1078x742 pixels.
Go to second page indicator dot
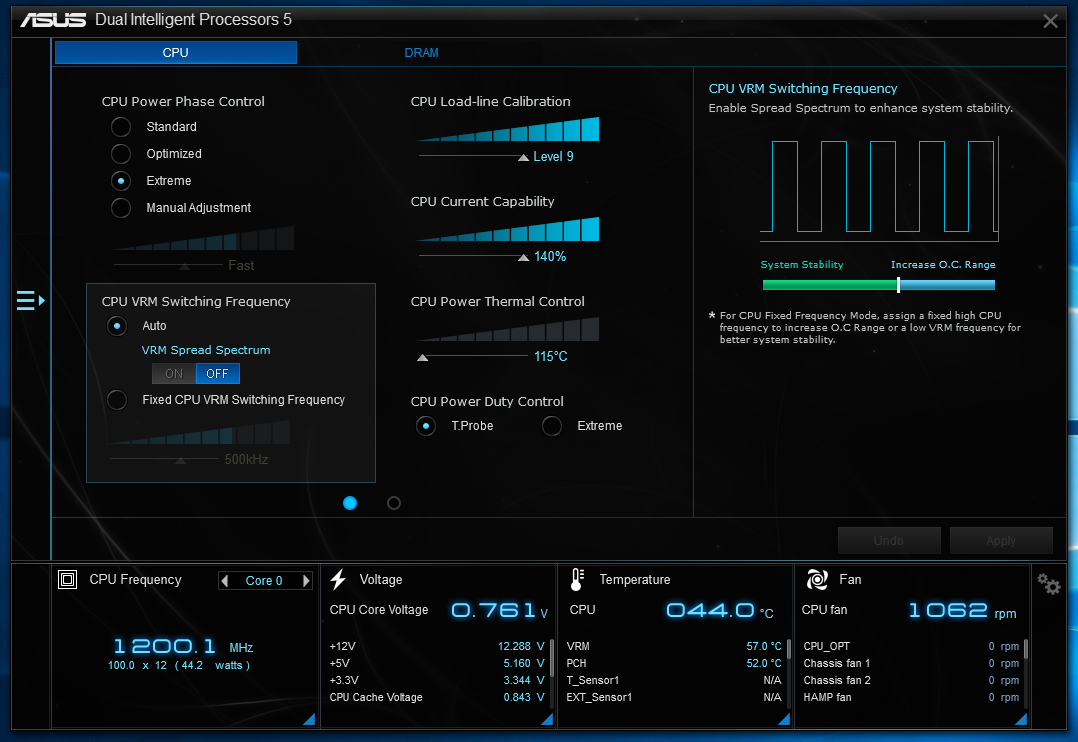click(394, 503)
